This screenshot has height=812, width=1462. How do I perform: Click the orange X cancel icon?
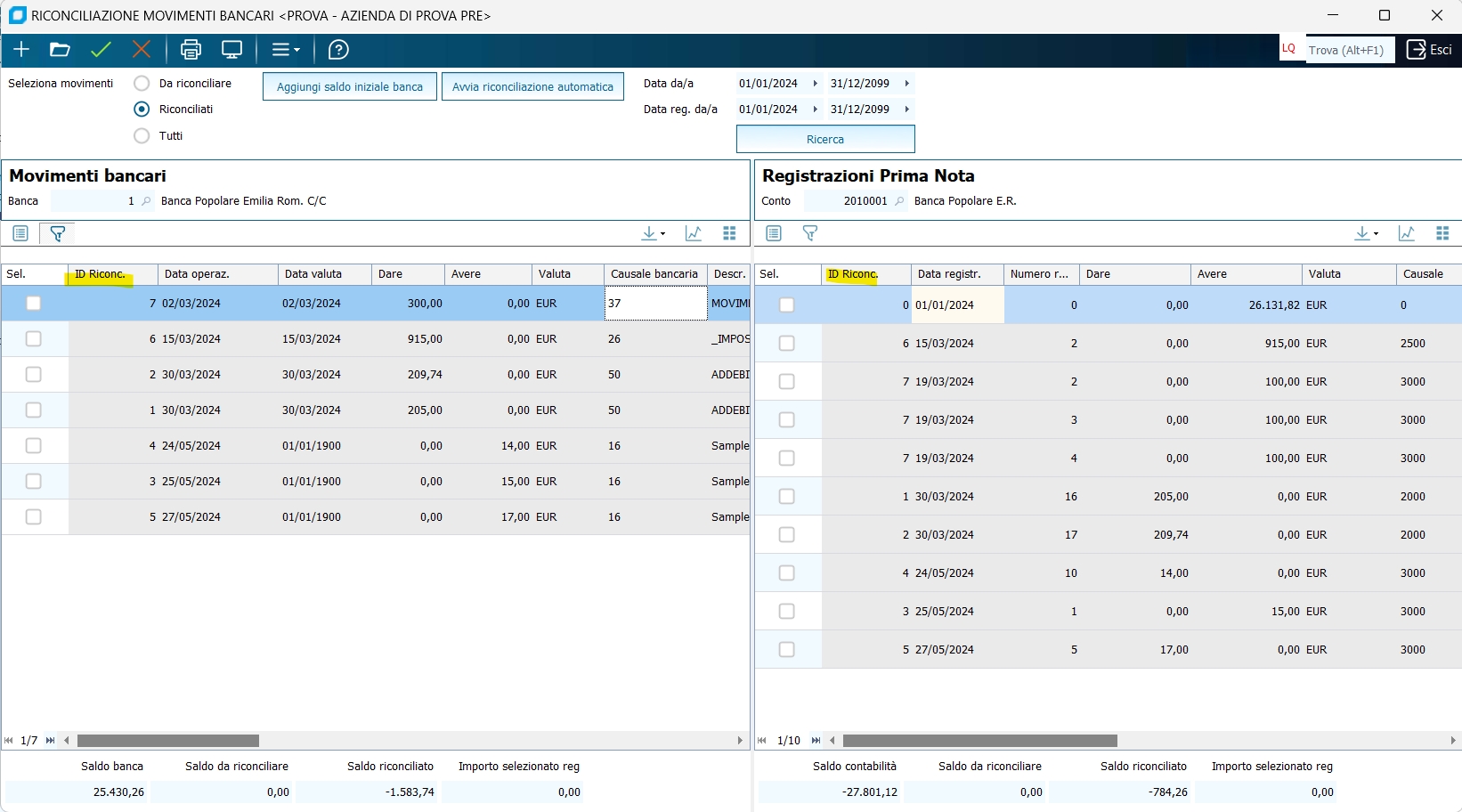pos(142,50)
